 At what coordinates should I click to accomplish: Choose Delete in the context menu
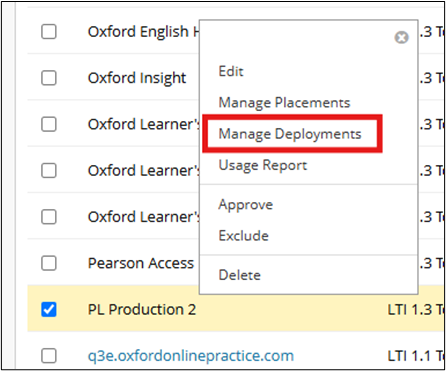click(x=240, y=275)
